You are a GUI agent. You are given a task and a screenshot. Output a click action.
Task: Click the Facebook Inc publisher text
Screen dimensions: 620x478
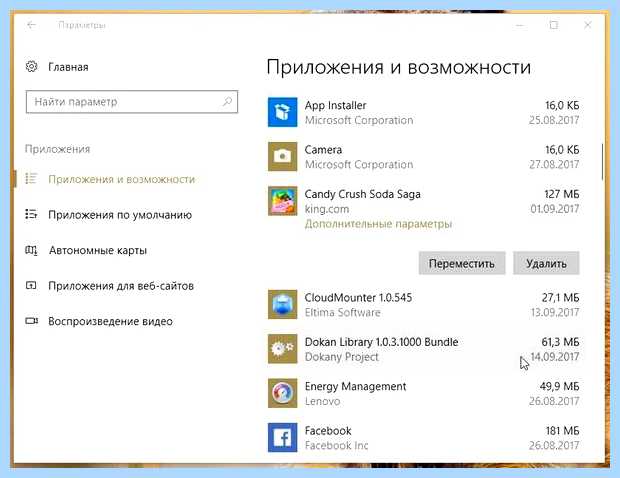coord(336,446)
